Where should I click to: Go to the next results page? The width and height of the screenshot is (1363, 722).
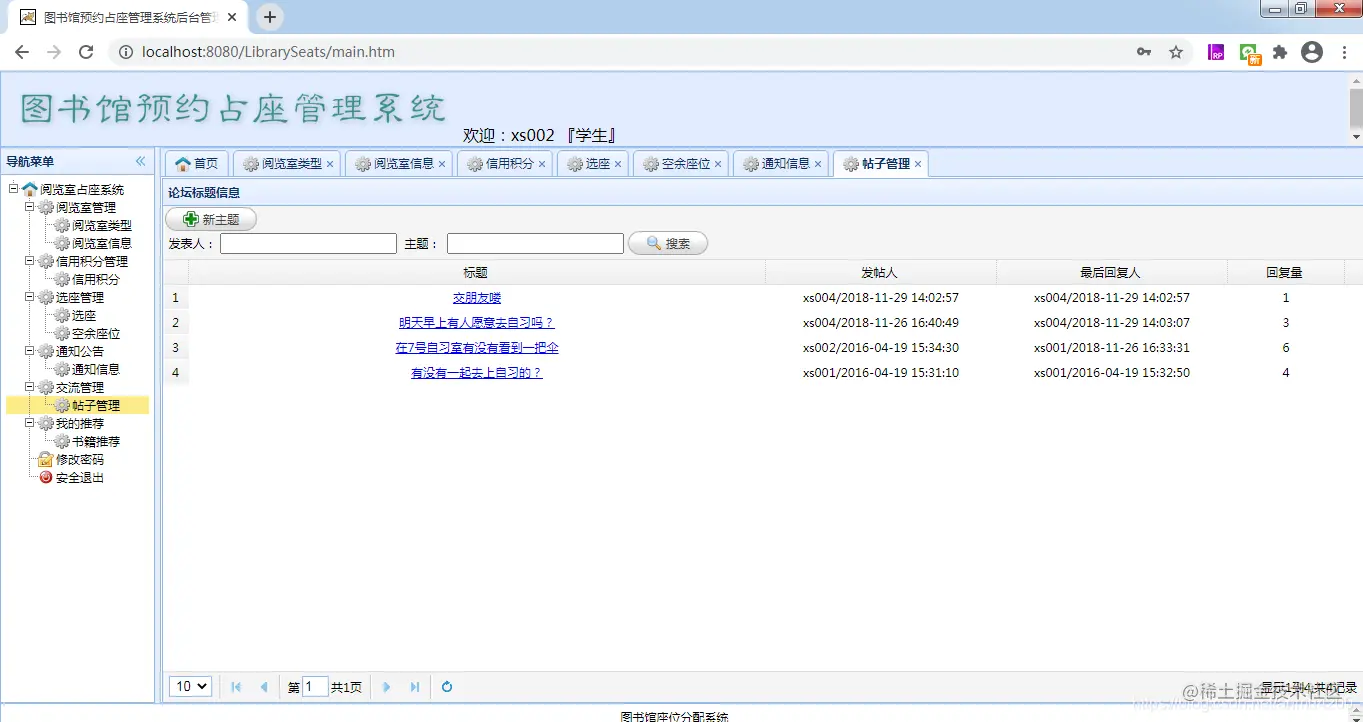tap(387, 687)
